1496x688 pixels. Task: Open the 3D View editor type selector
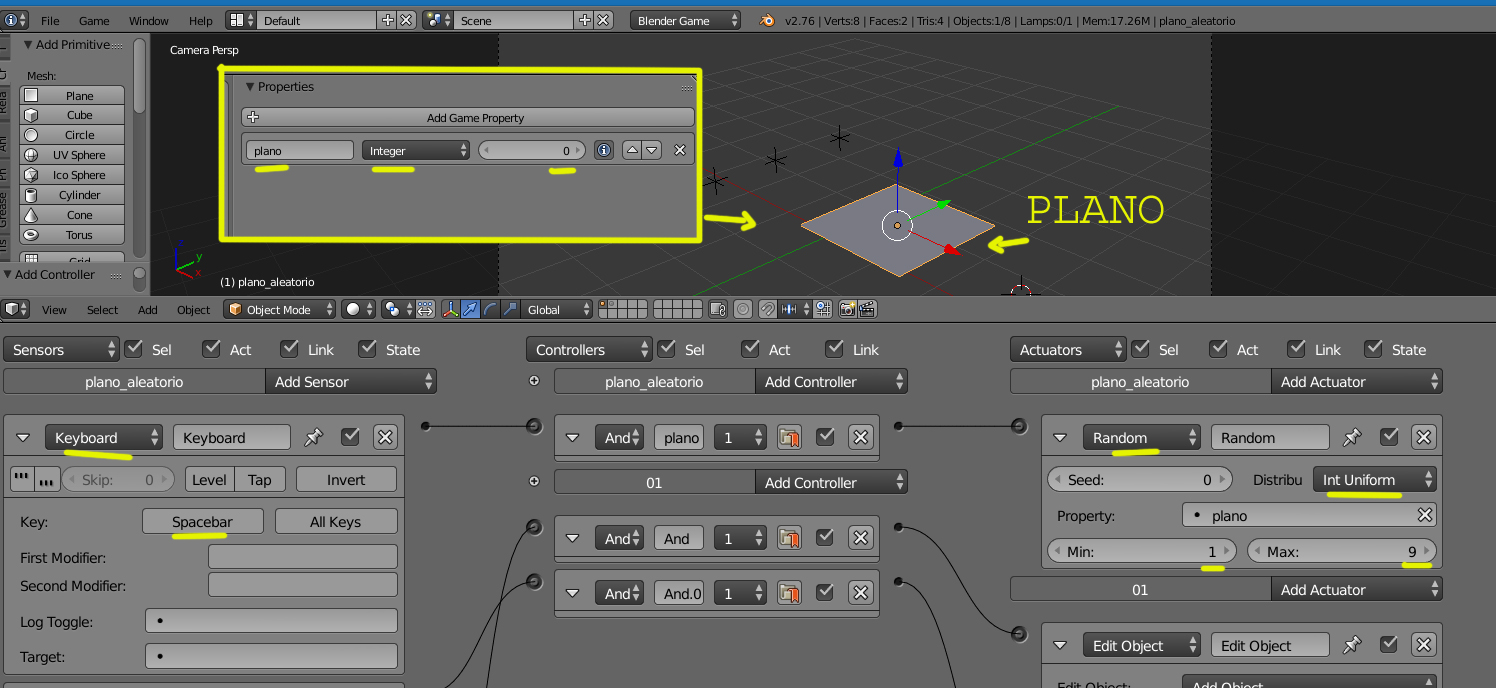pos(16,310)
